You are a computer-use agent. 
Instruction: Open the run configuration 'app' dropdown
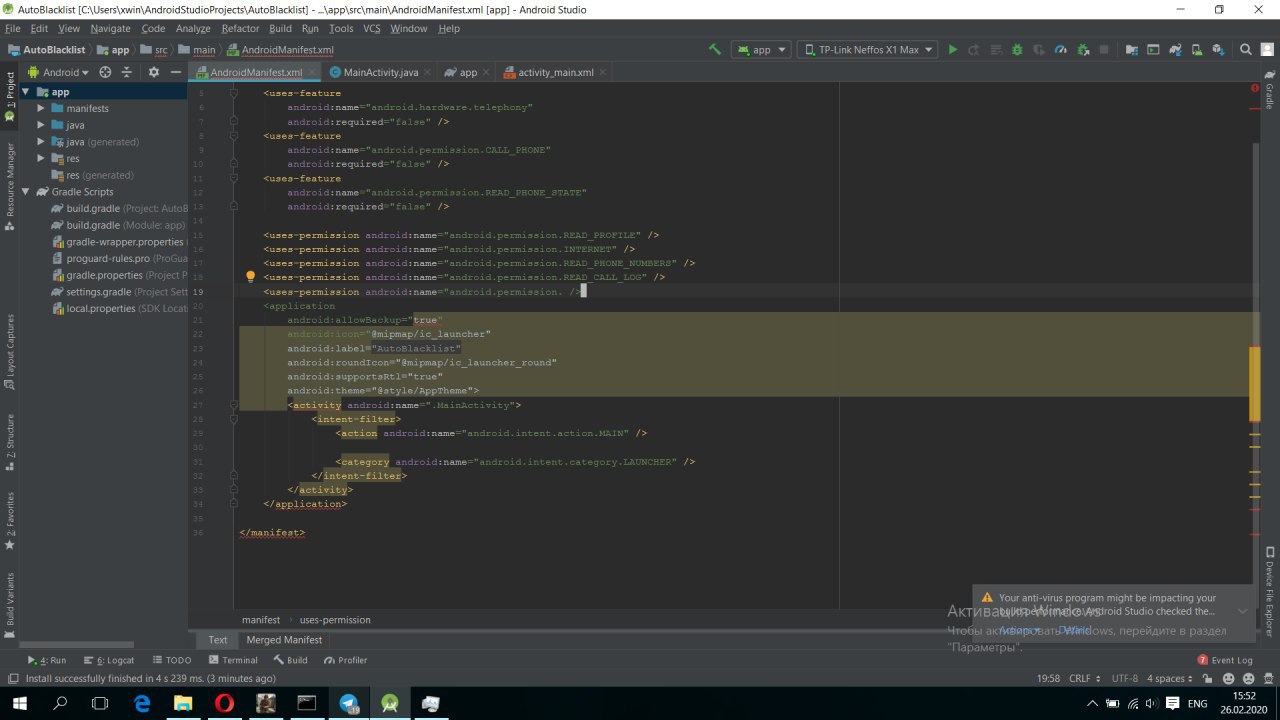tap(761, 49)
